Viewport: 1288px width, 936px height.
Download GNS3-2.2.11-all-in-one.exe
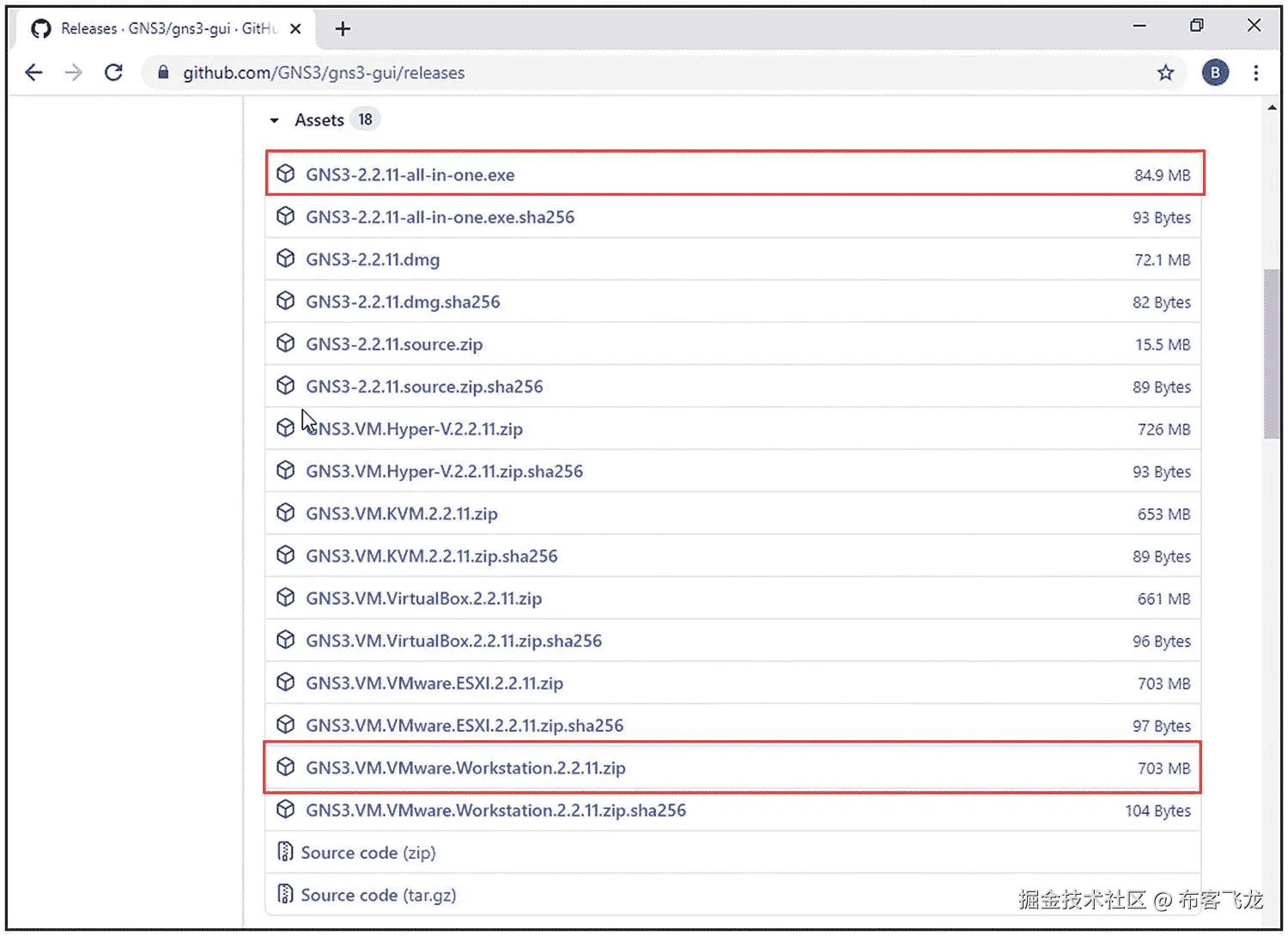coord(410,175)
